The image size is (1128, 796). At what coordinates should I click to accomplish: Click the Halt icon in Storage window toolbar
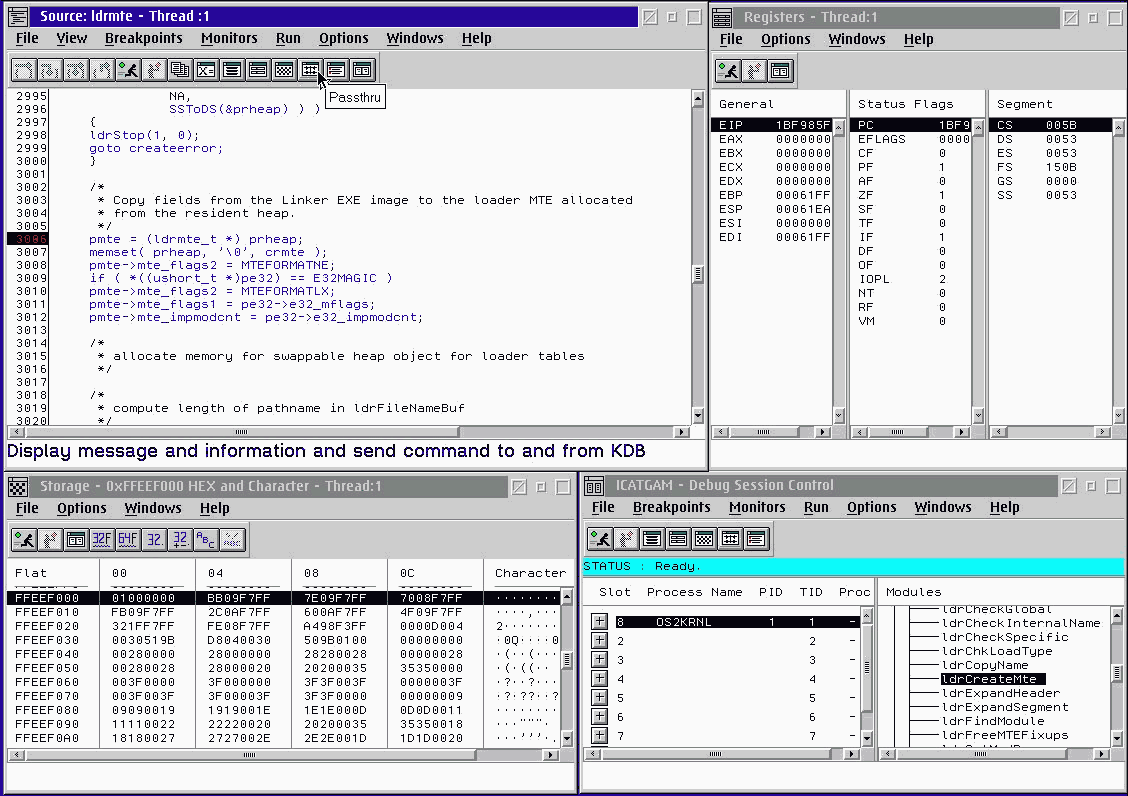coord(50,540)
